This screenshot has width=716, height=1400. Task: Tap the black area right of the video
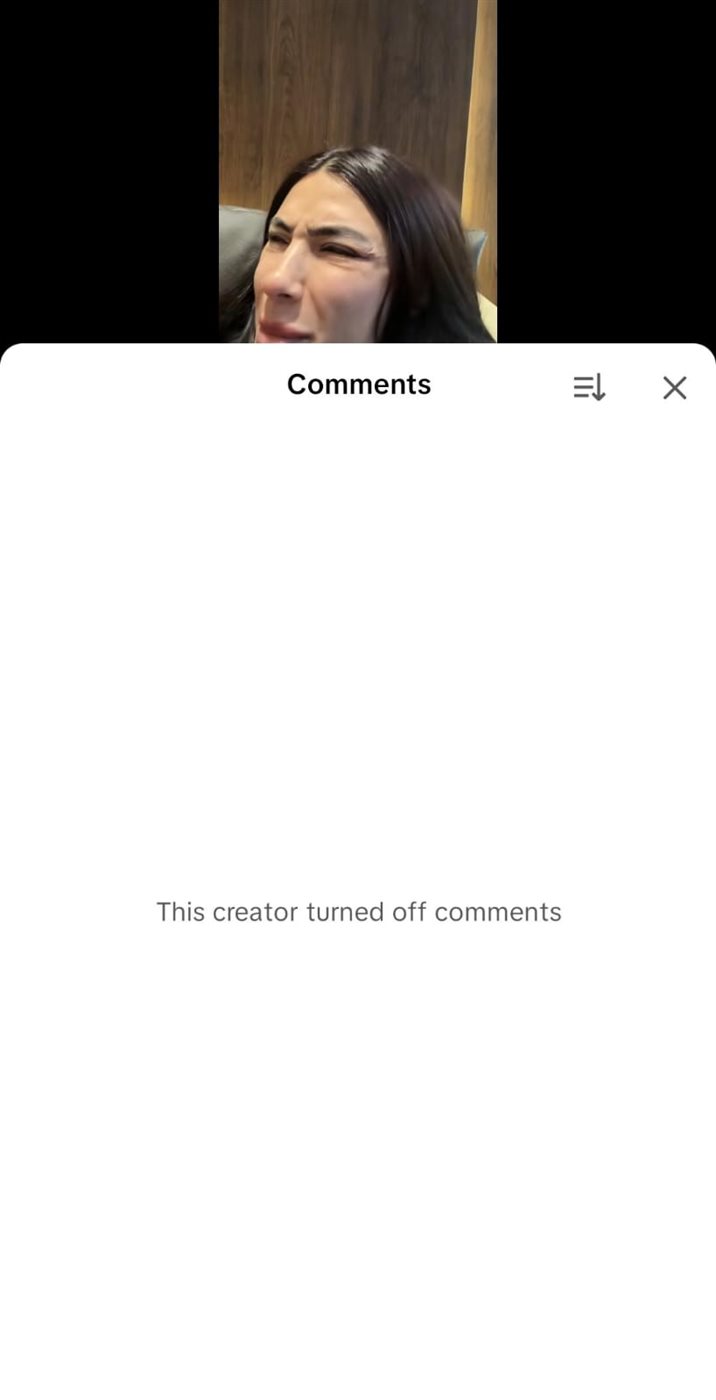[606, 171]
